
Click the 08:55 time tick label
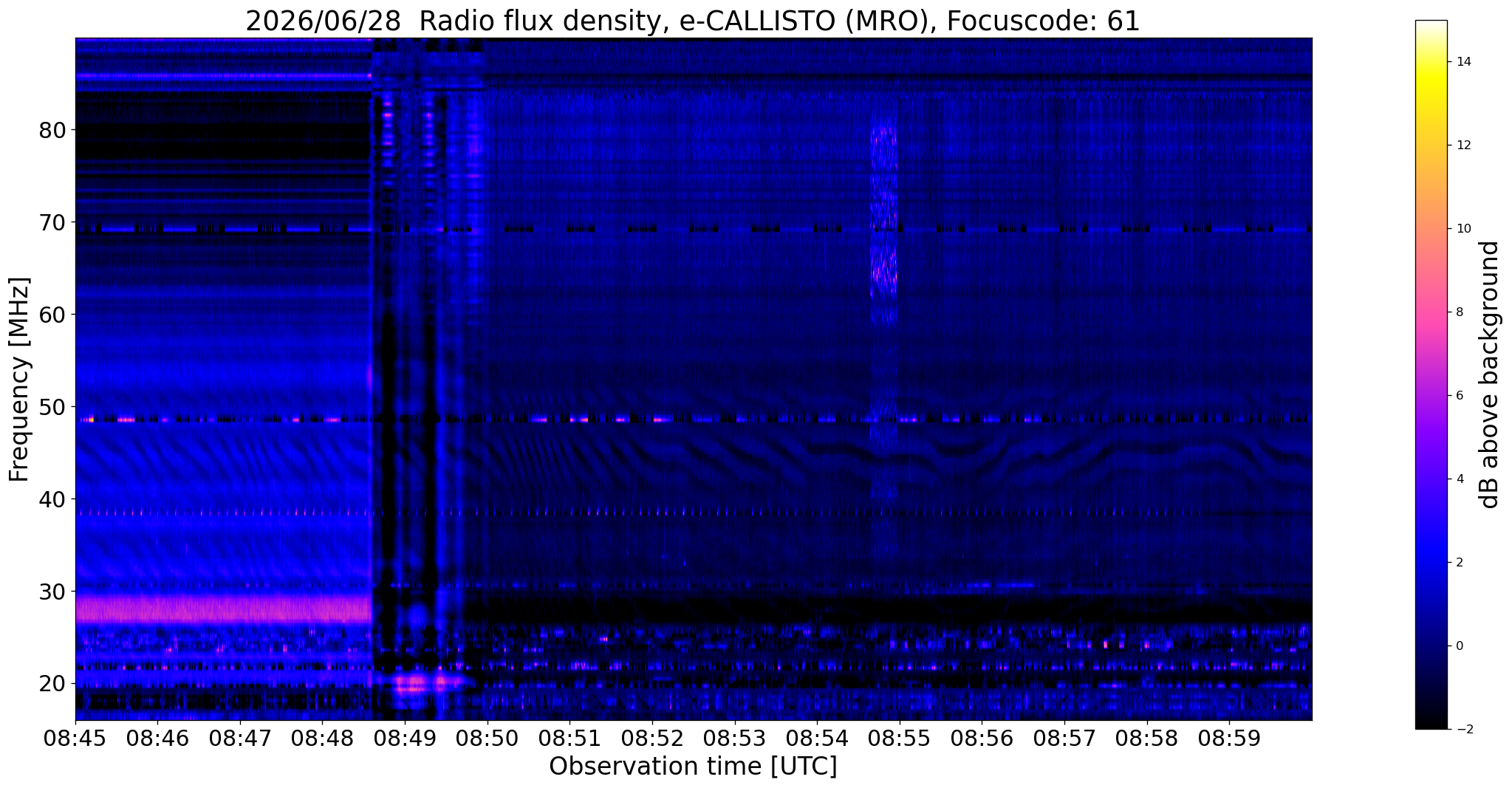pos(900,737)
